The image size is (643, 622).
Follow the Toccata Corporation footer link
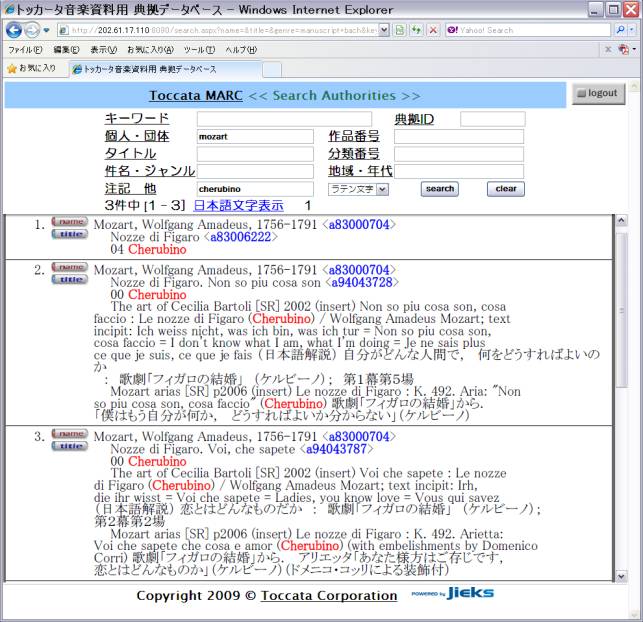[329, 595]
